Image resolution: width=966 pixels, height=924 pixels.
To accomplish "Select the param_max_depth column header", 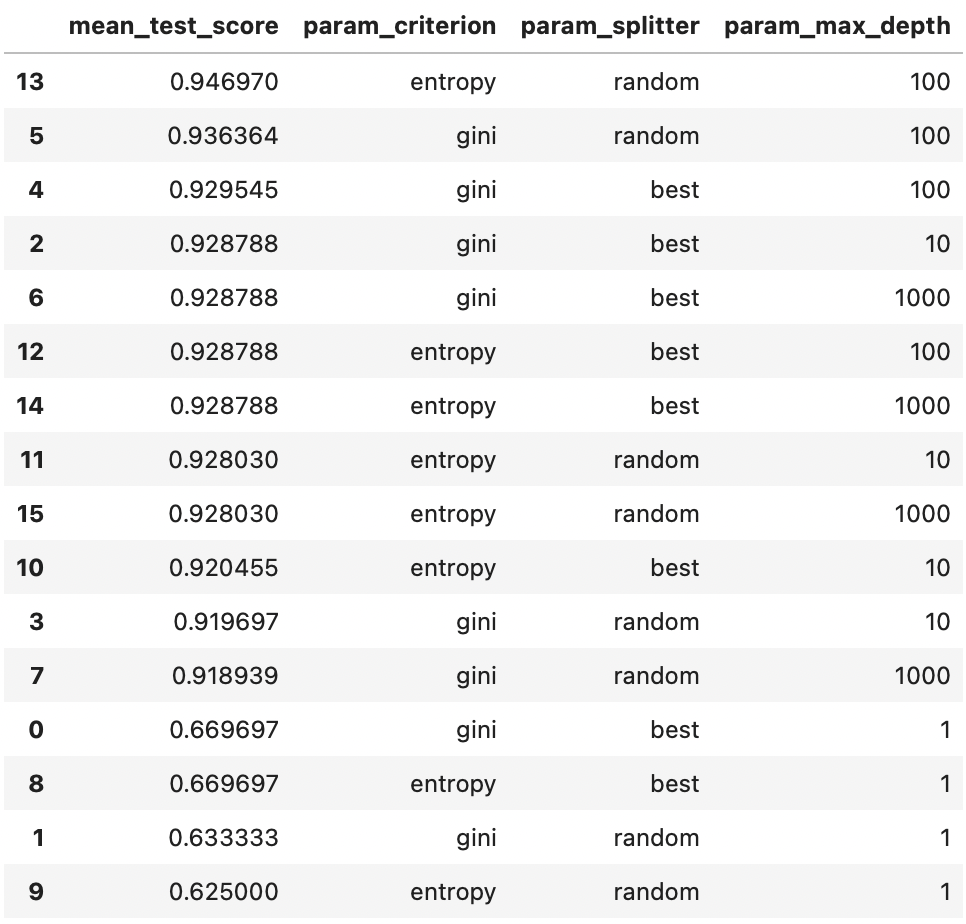I will (837, 26).
